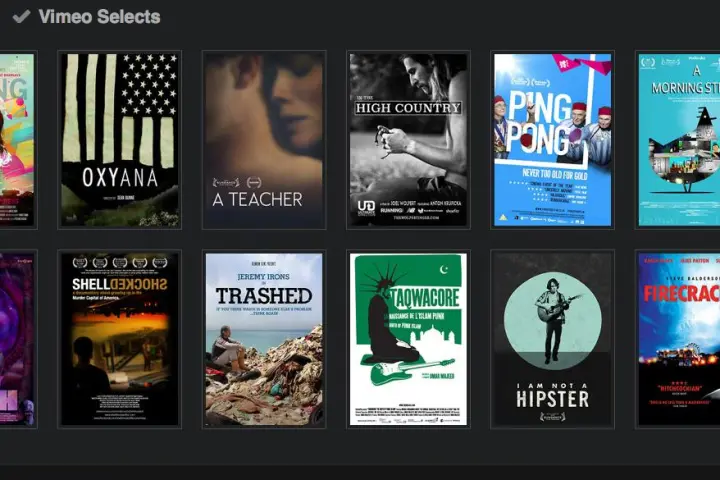
Task: Open the Trashed film poster
Action: click(264, 339)
